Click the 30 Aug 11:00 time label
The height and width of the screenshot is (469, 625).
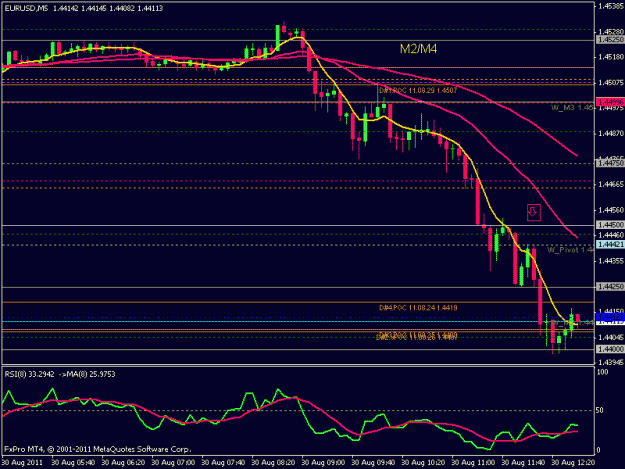tap(474, 463)
